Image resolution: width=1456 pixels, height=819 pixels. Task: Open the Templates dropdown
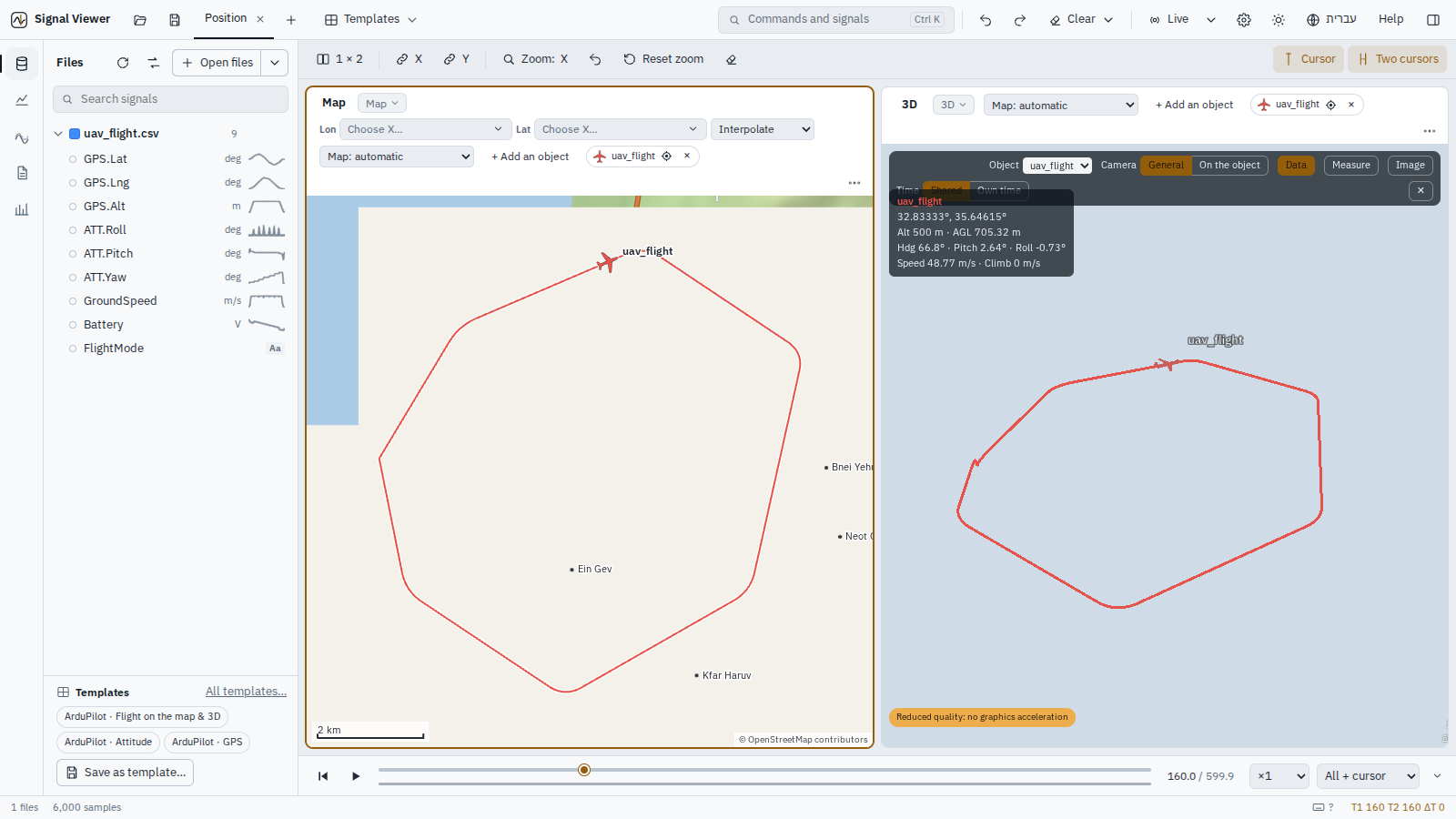pyautogui.click(x=370, y=19)
